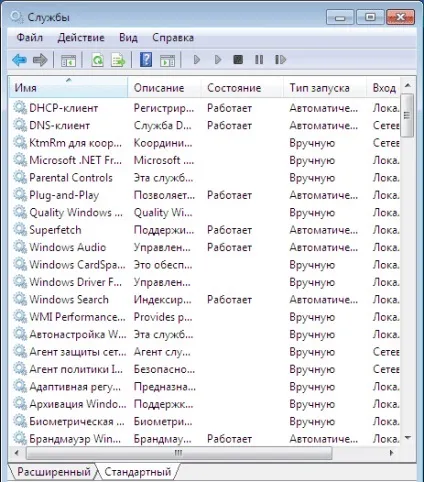Click the gear icon beside KtmRm service
This screenshot has height=482, width=424.
click(20, 143)
